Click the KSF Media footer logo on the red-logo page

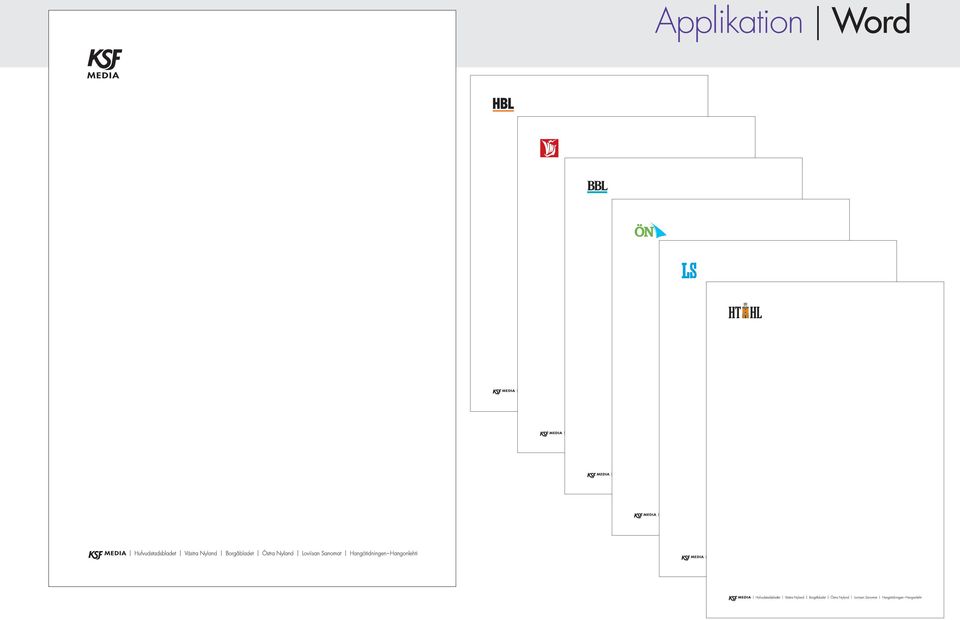551,433
